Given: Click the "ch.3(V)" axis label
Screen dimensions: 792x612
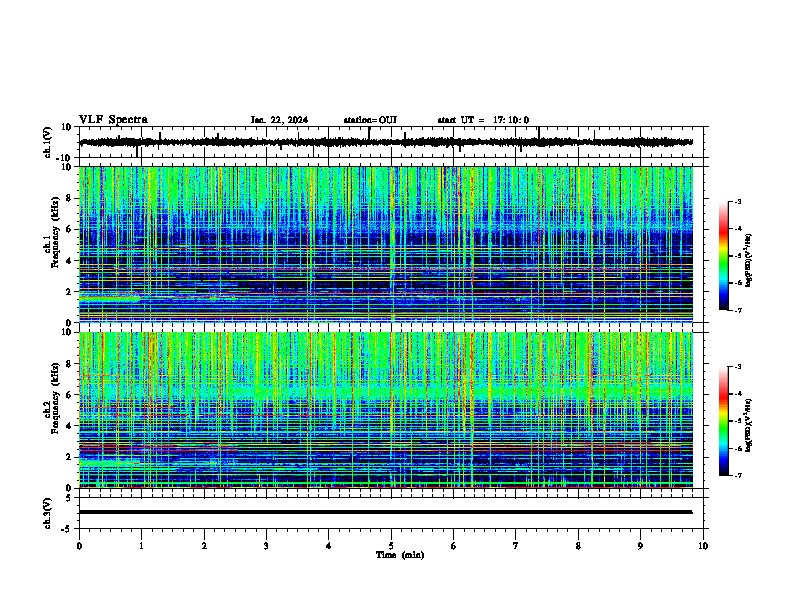Looking at the screenshot, I should point(47,513).
